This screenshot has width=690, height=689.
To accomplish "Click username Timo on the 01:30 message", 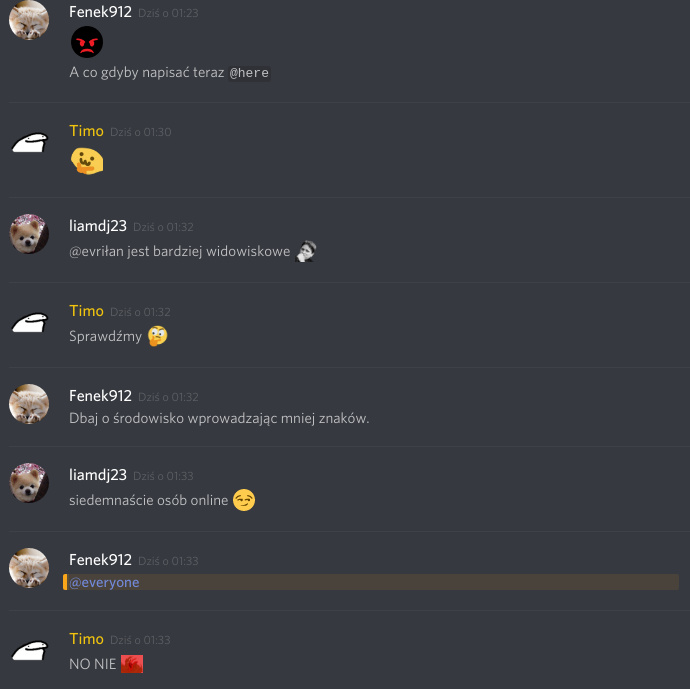I will 86,131.
